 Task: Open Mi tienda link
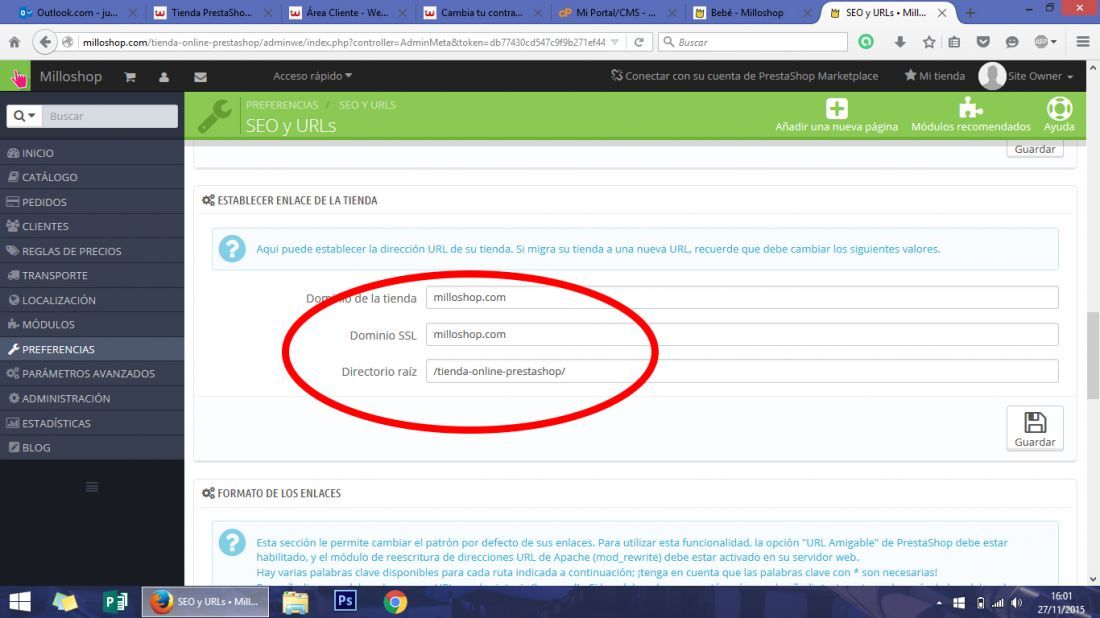(x=934, y=76)
